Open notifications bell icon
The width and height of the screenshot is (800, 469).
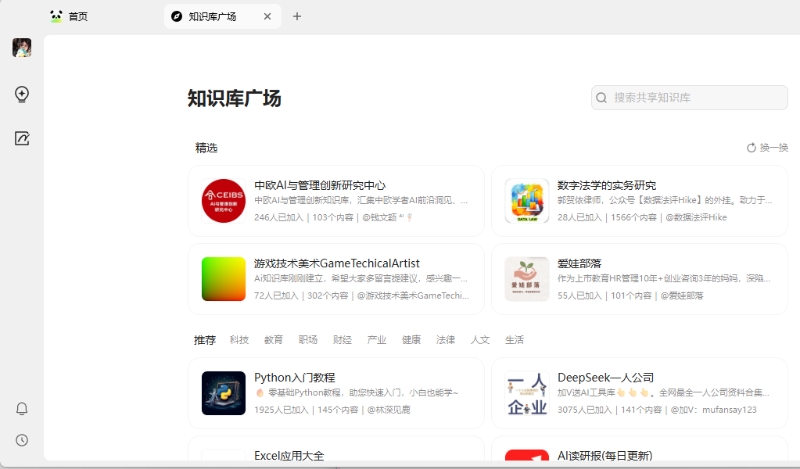pos(22,409)
